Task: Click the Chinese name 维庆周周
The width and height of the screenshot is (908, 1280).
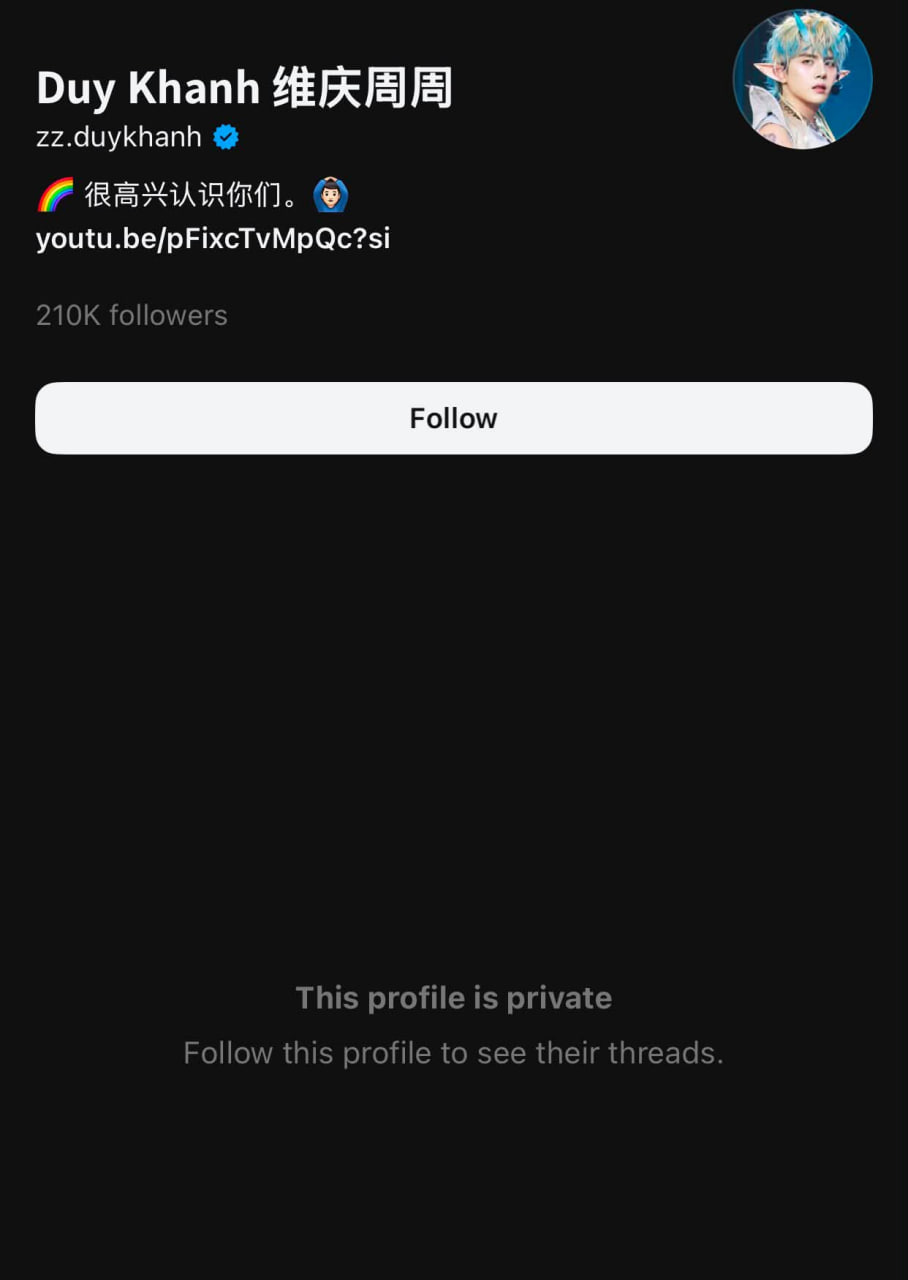Action: tap(362, 88)
